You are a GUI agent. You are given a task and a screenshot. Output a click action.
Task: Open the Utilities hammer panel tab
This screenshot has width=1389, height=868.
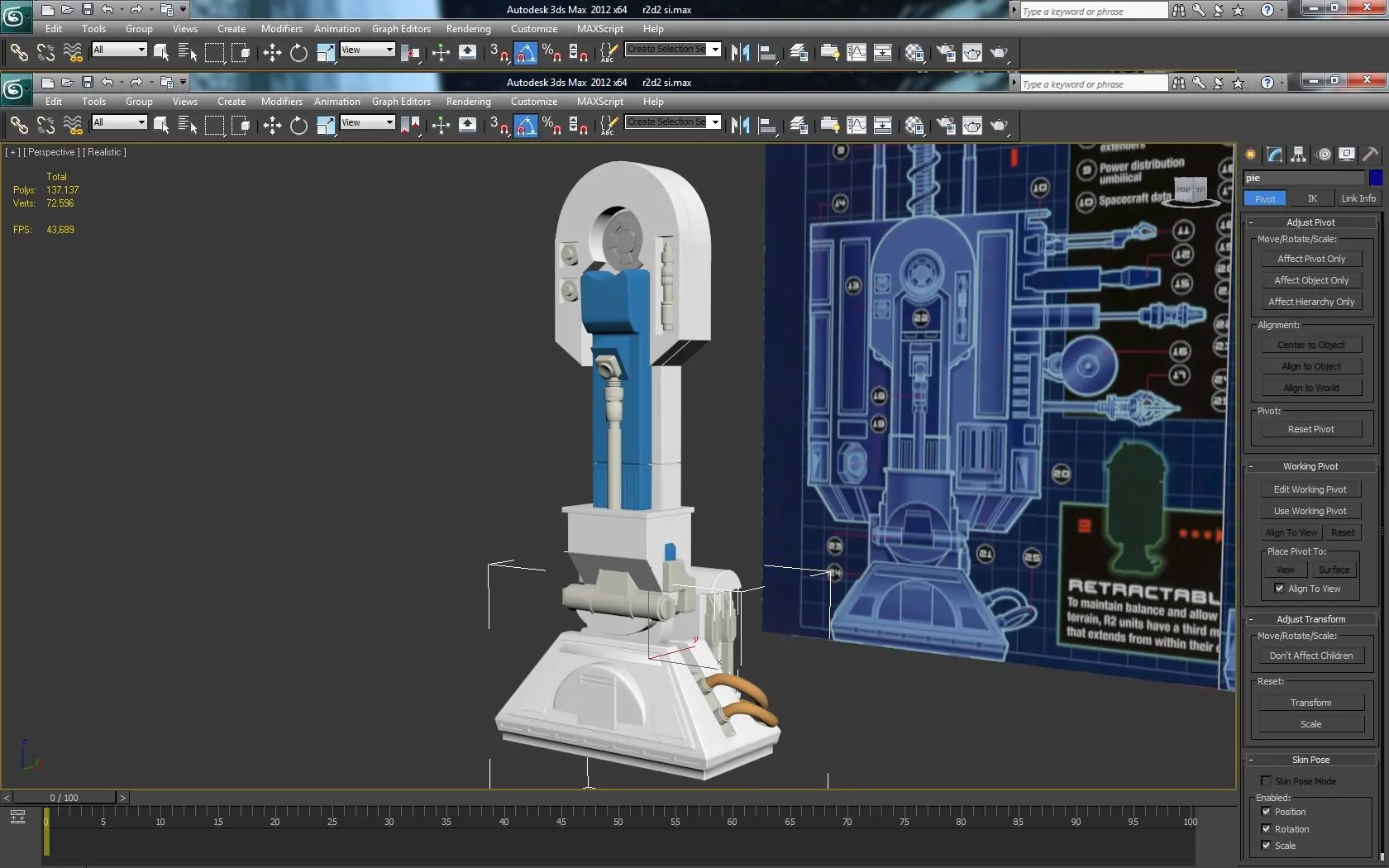point(1370,155)
